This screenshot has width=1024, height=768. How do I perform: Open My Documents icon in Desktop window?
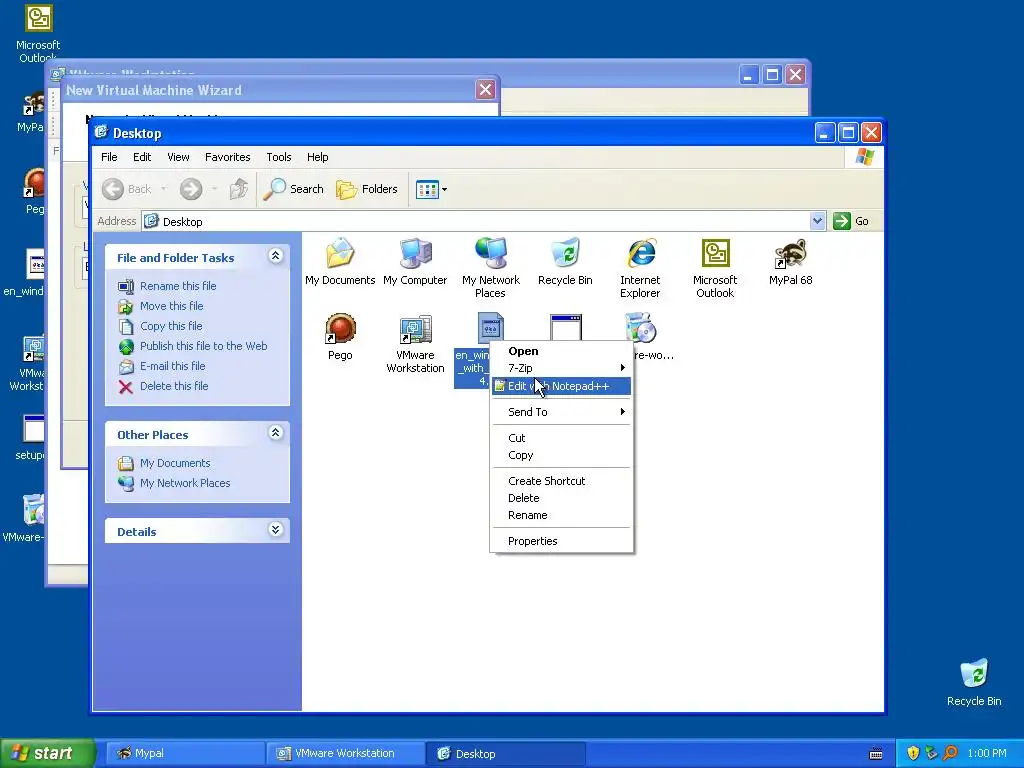tap(340, 253)
